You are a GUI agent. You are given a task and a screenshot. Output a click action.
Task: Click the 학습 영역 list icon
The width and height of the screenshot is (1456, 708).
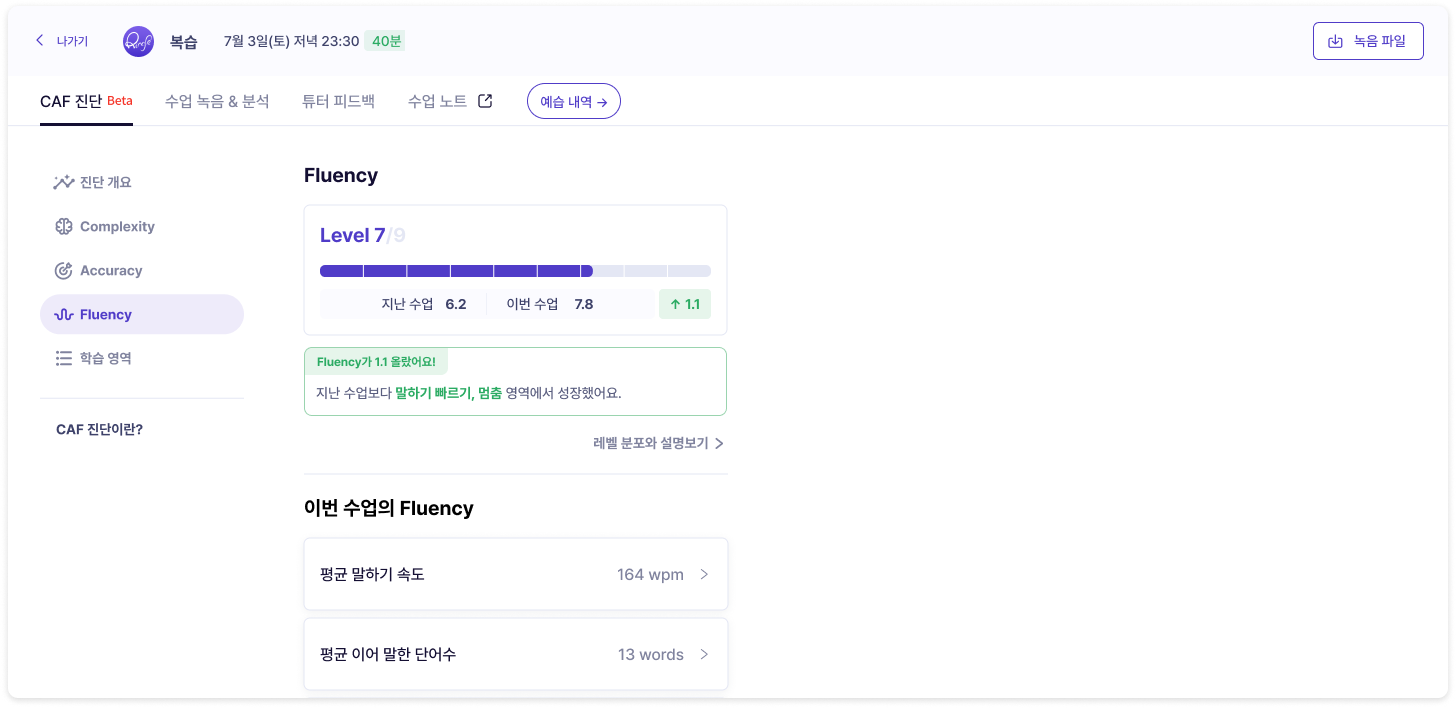64,358
